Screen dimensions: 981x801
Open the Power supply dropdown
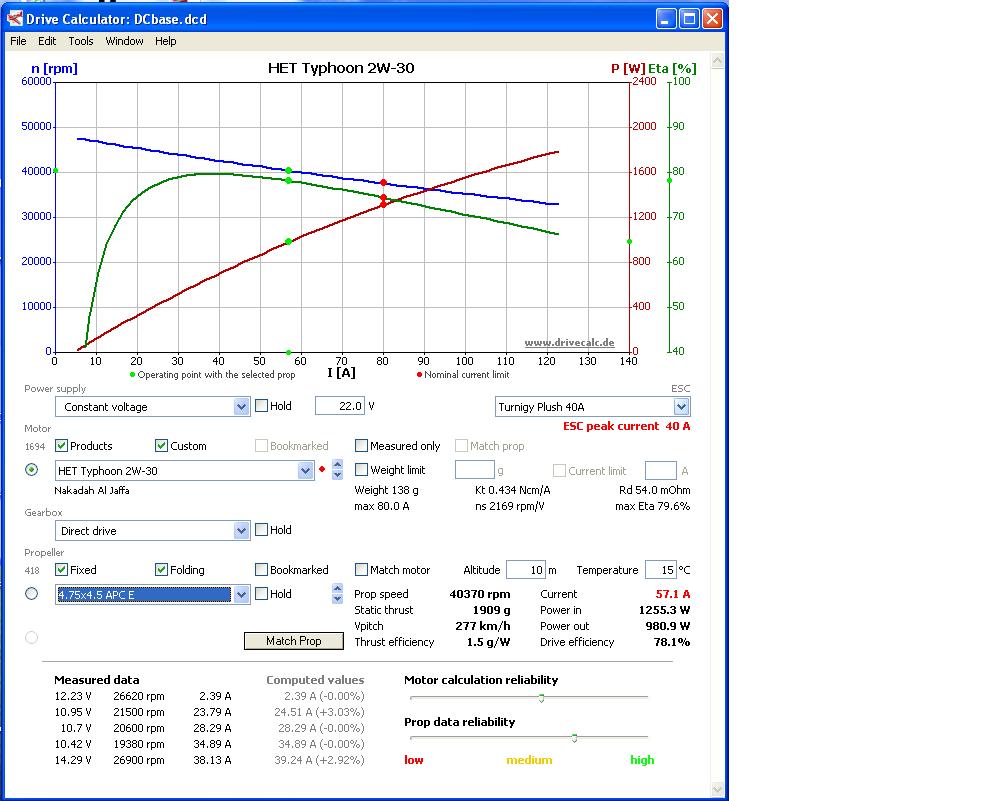click(241, 407)
